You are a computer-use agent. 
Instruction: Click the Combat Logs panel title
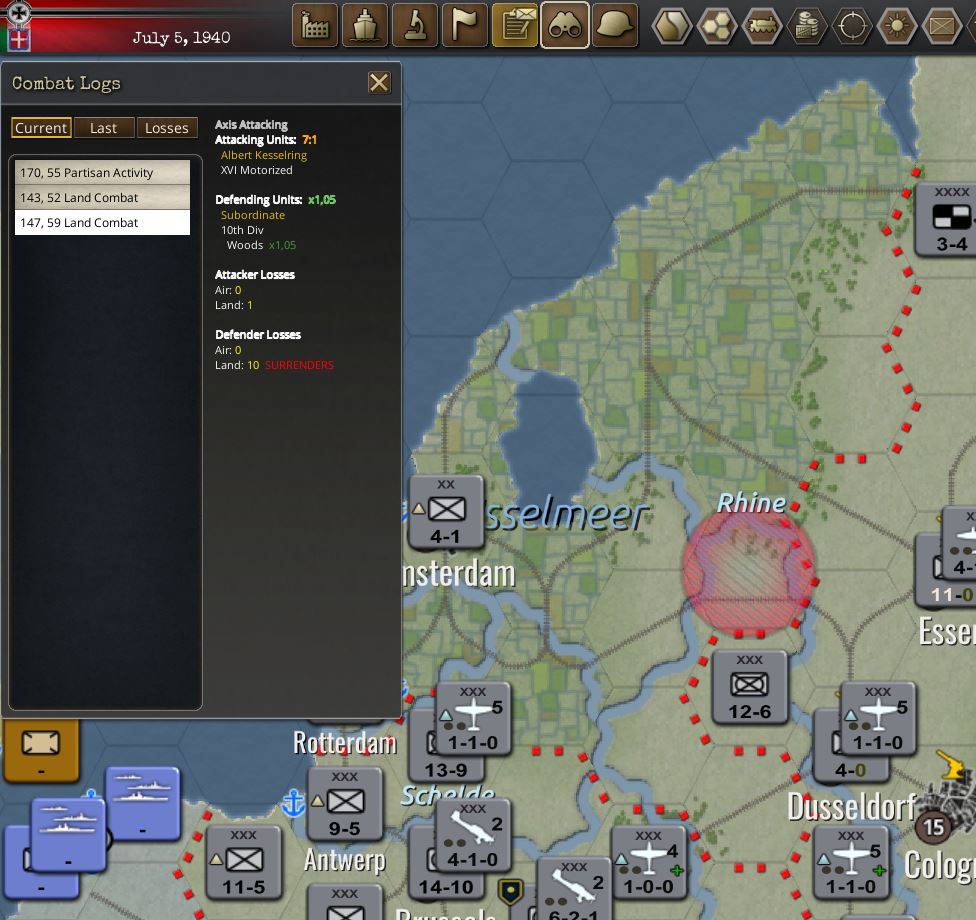(x=66, y=83)
